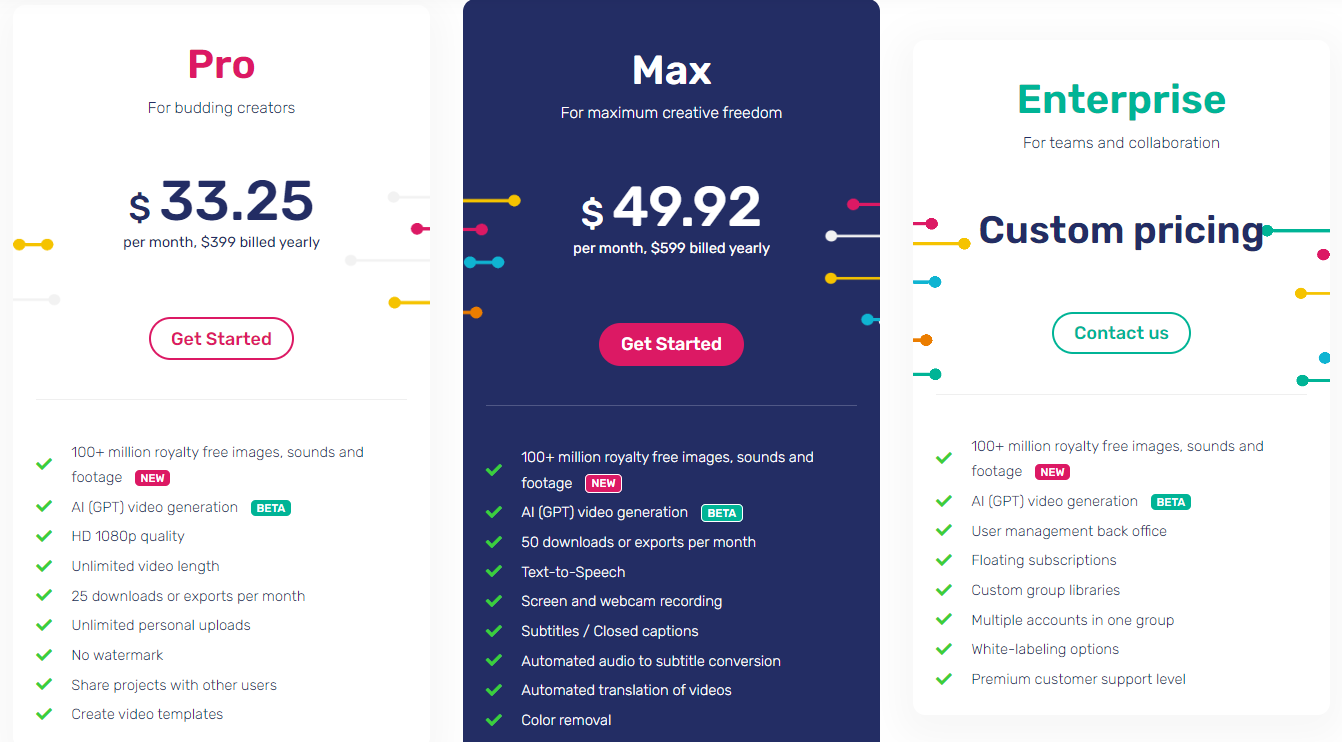Click the NEW badge in the Enterprise list
This screenshot has width=1342, height=742.
[1052, 472]
